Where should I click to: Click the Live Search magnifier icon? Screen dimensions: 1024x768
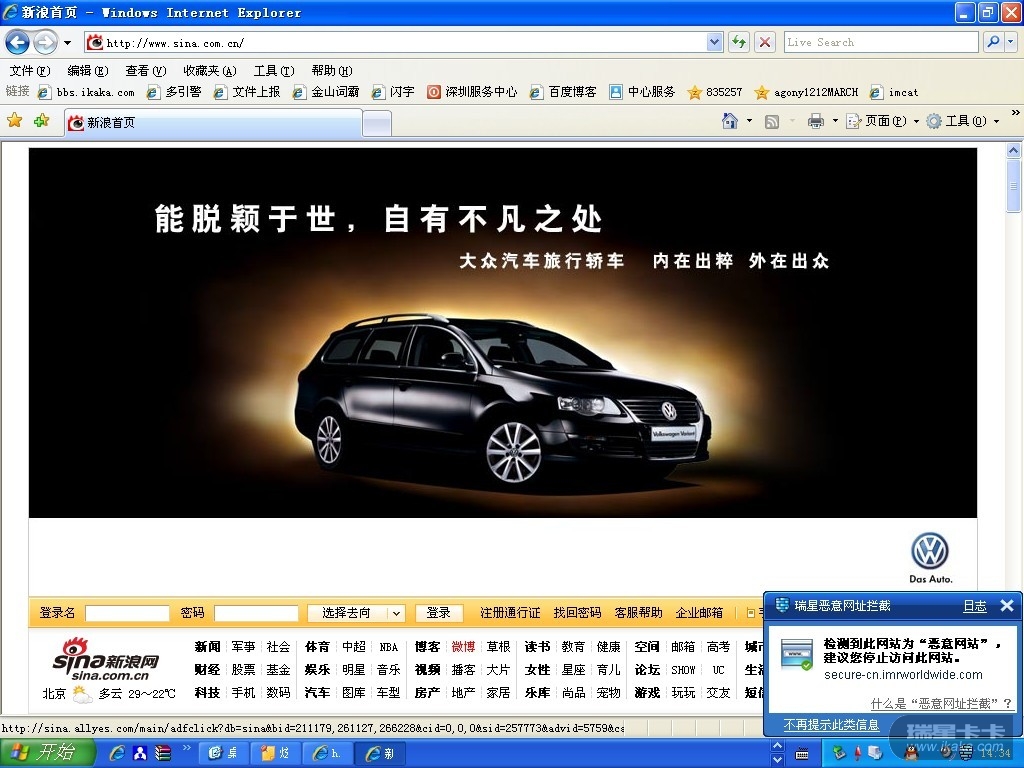[993, 42]
